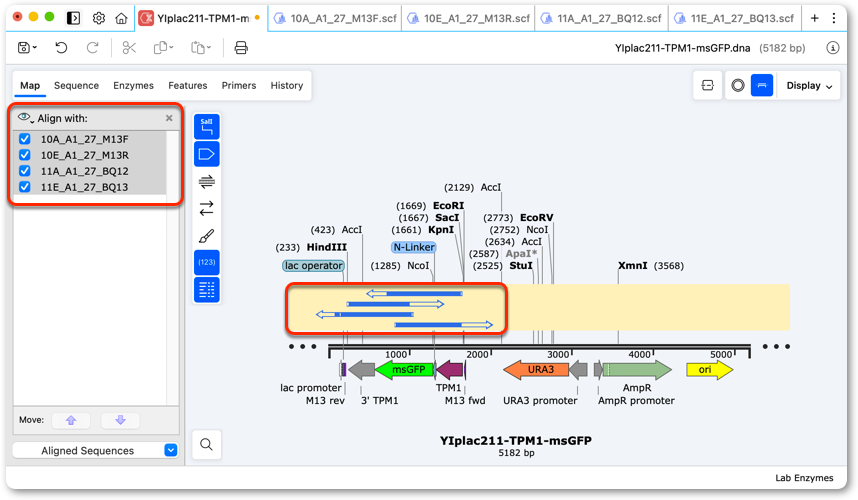858x500 pixels.
Task: Select the yellow ori feature
Action: 710,370
